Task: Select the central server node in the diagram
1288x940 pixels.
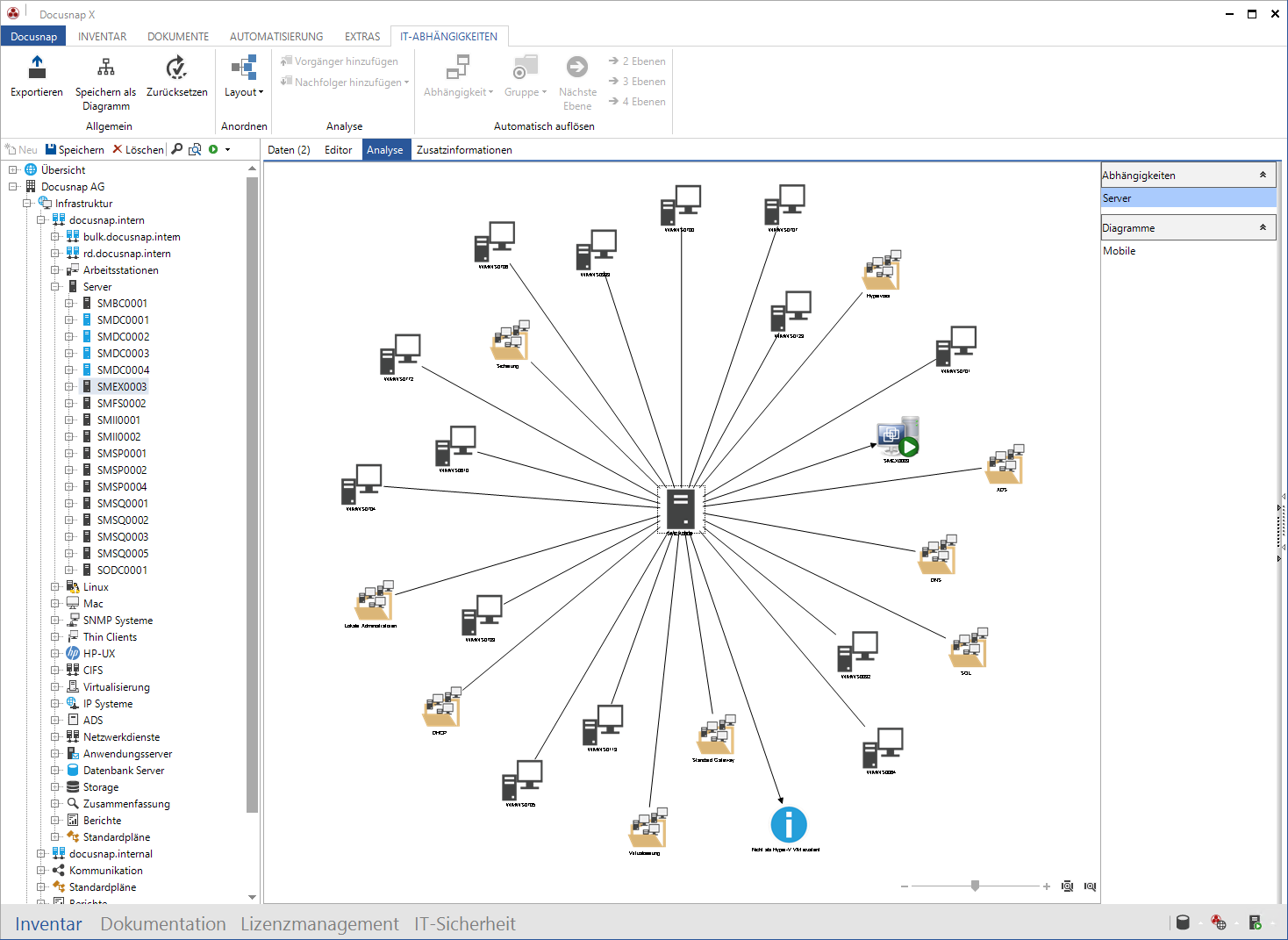Action: point(681,510)
